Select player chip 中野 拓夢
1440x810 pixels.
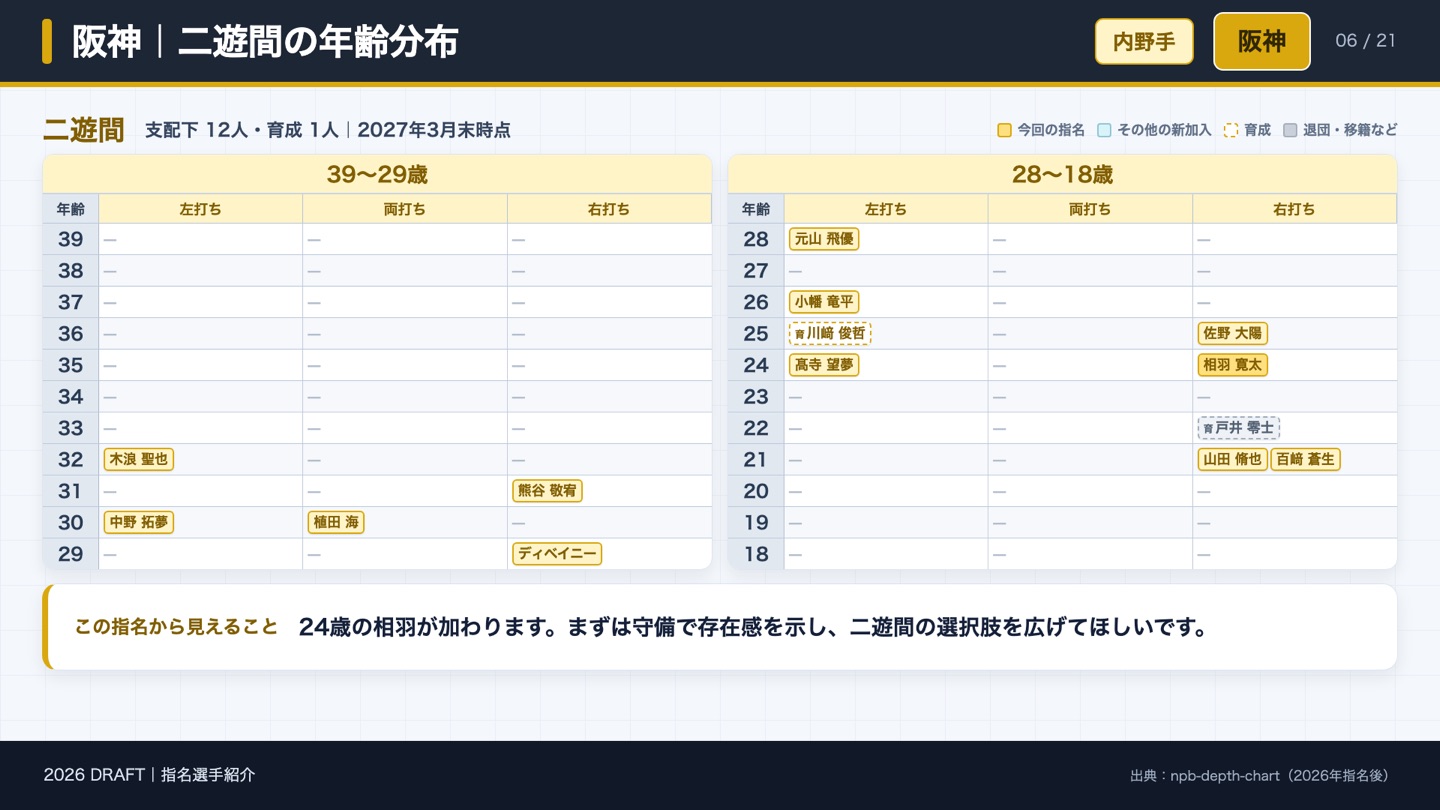(x=139, y=522)
